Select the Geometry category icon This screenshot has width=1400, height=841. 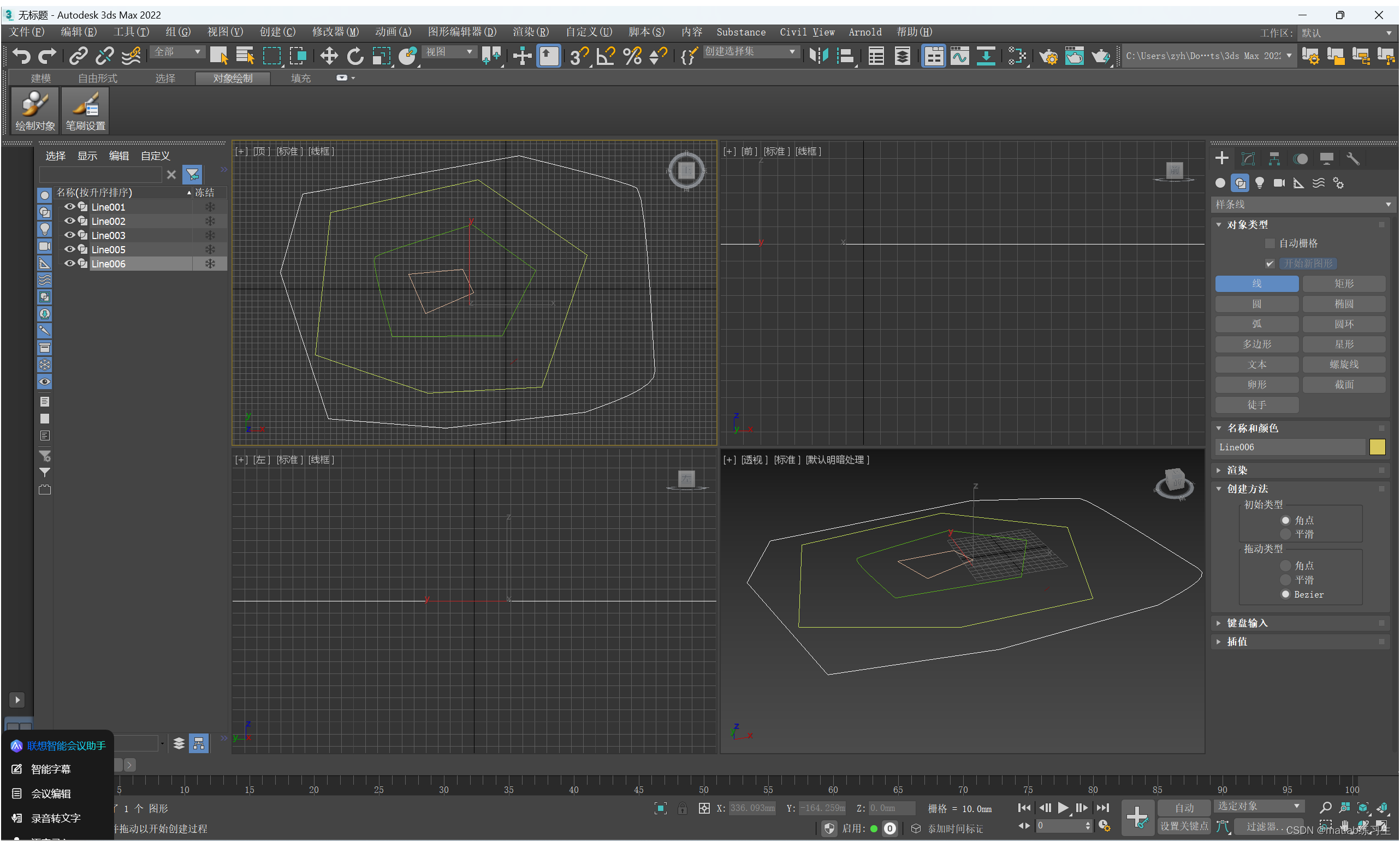[1220, 183]
